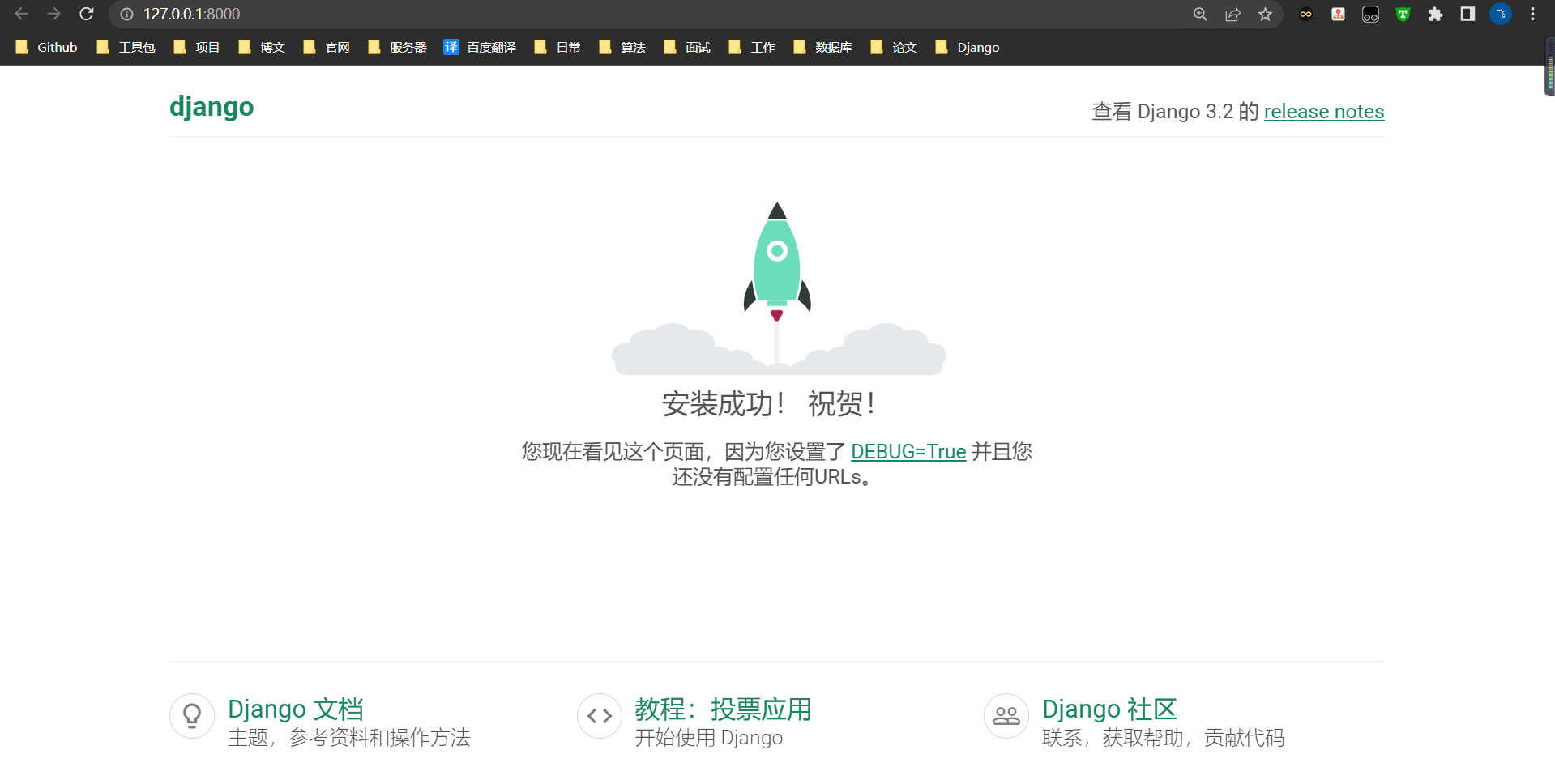The width and height of the screenshot is (1555, 784).
Task: Click the browser forward arrow
Action: click(x=53, y=14)
